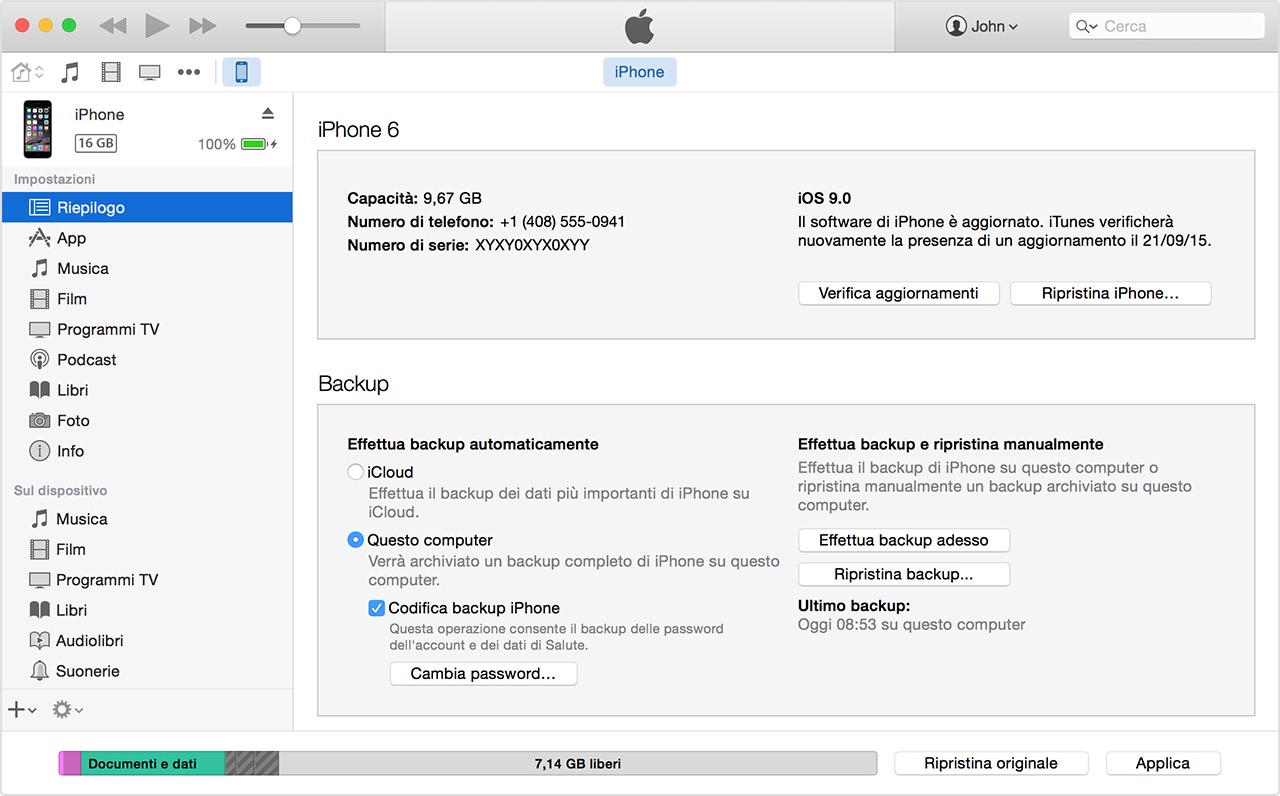Select the iCloud backup radio button
The width and height of the screenshot is (1280, 796).
tap(355, 472)
